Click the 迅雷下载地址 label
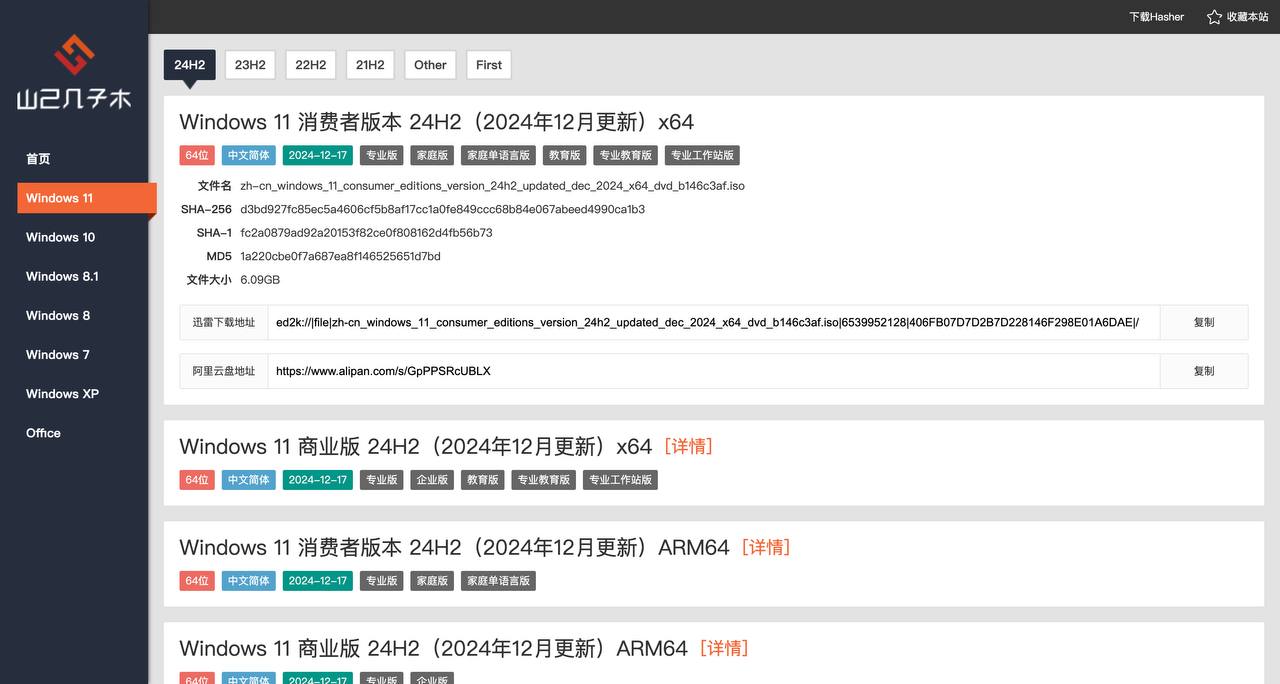The height and width of the screenshot is (684, 1280). click(x=224, y=322)
